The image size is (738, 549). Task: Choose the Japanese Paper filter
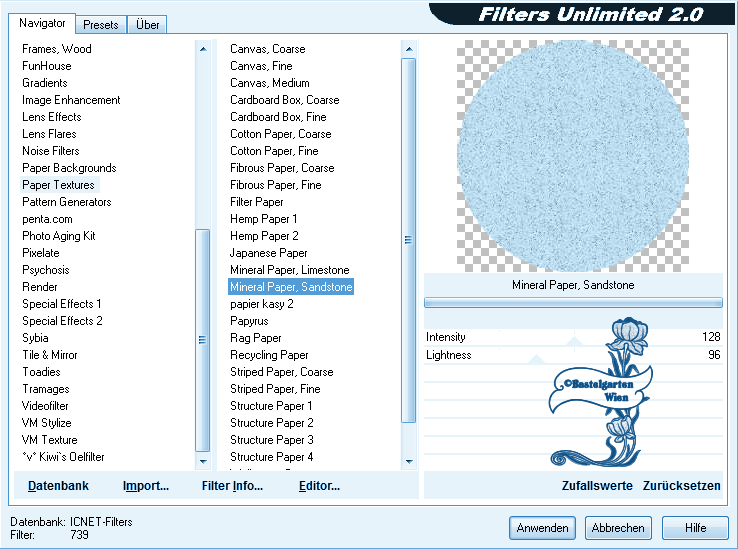[x=269, y=253]
